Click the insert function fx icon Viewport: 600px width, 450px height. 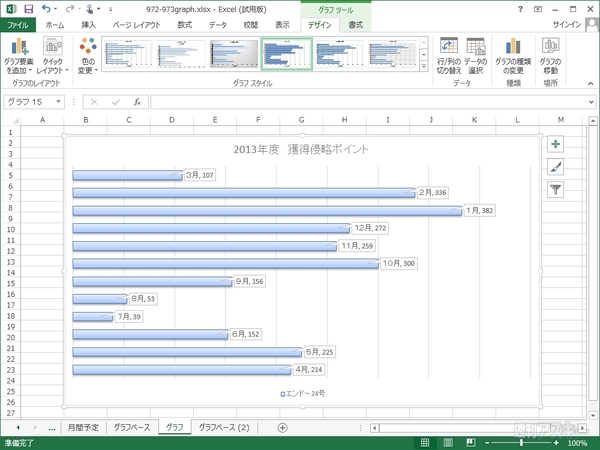point(137,102)
